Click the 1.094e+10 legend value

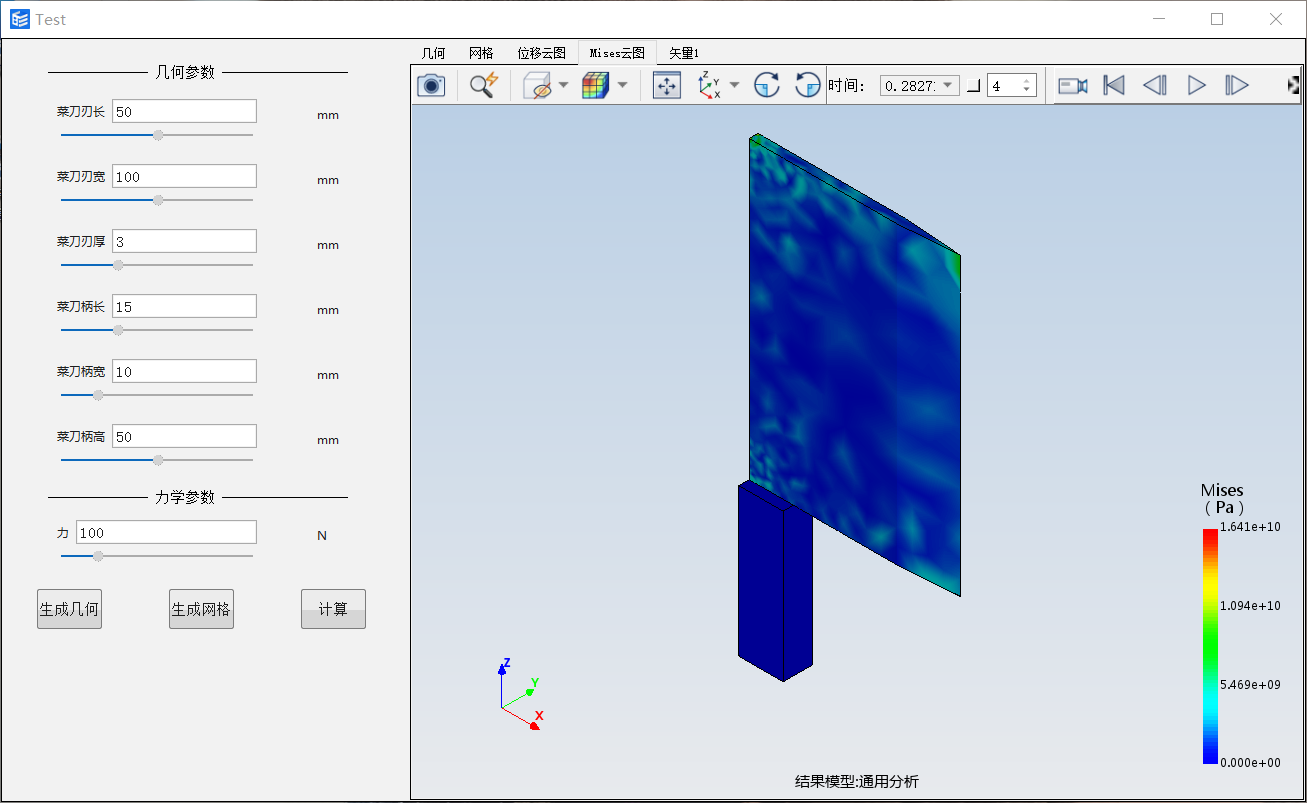[x=1250, y=605]
